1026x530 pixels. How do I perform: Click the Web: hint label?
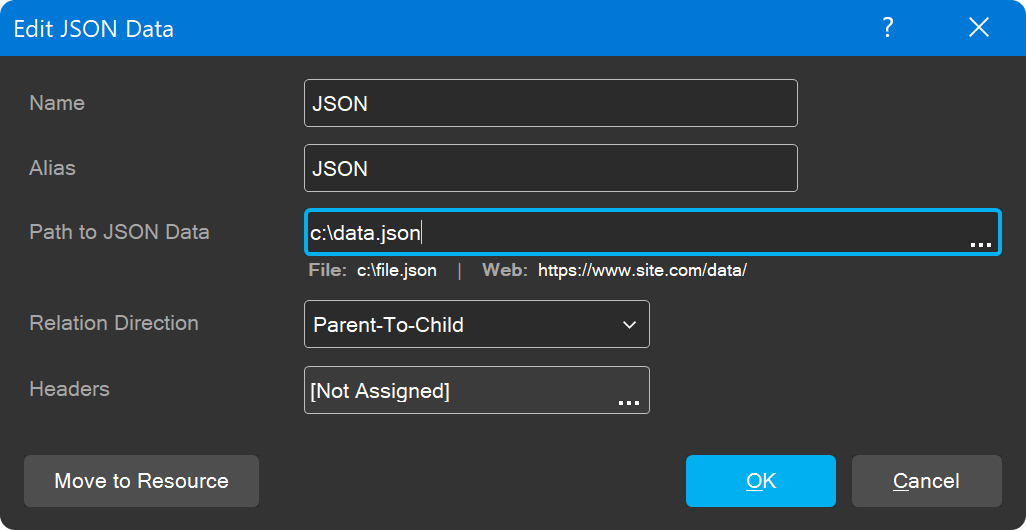pyautogui.click(x=504, y=270)
